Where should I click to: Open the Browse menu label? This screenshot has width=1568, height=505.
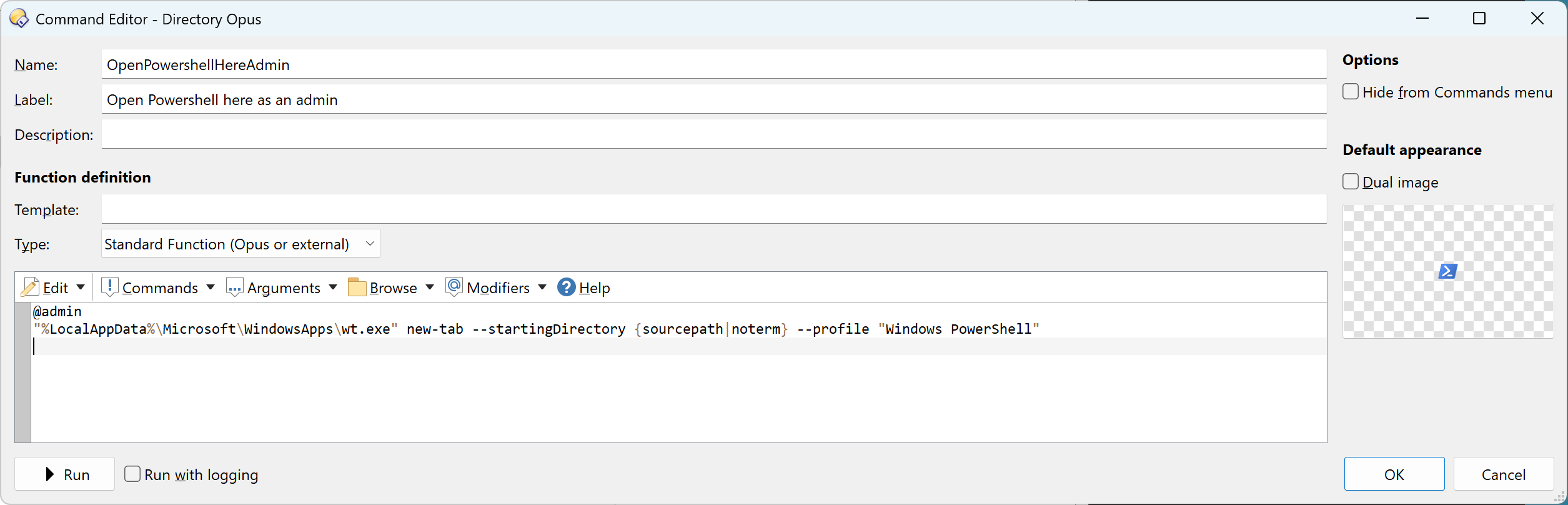pyautogui.click(x=393, y=288)
